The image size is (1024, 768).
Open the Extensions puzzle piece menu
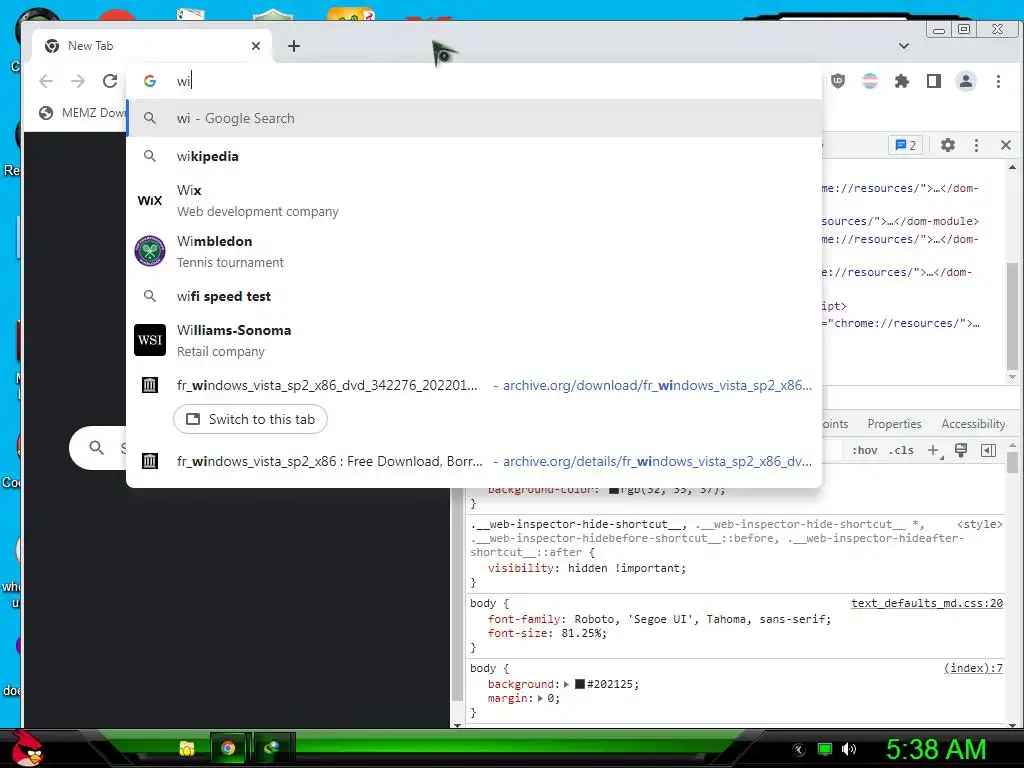[x=902, y=81]
